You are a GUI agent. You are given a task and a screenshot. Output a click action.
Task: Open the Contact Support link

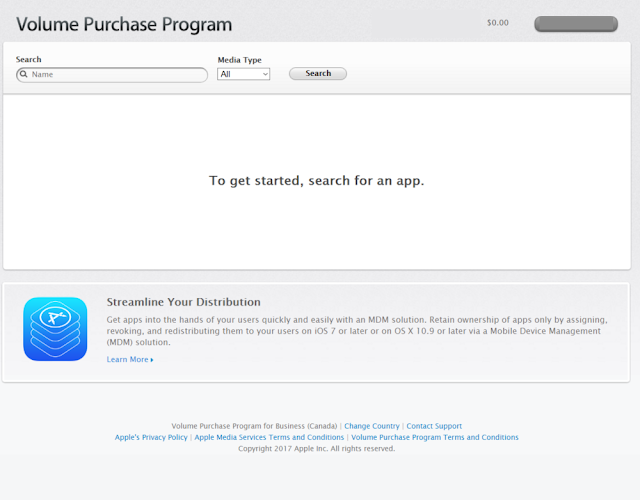434,426
